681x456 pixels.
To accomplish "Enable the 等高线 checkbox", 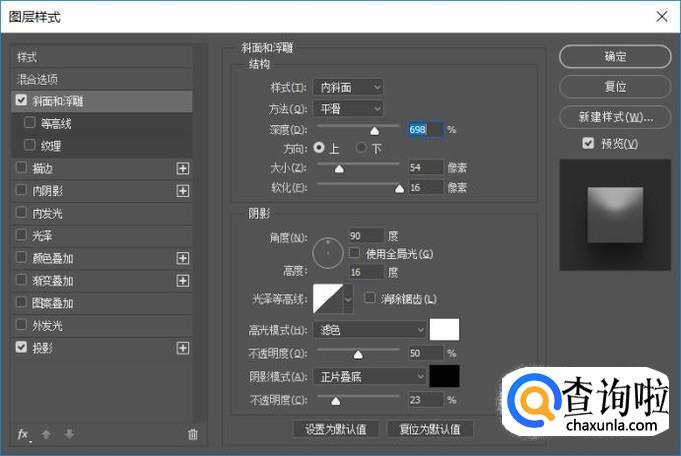I will pos(30,124).
